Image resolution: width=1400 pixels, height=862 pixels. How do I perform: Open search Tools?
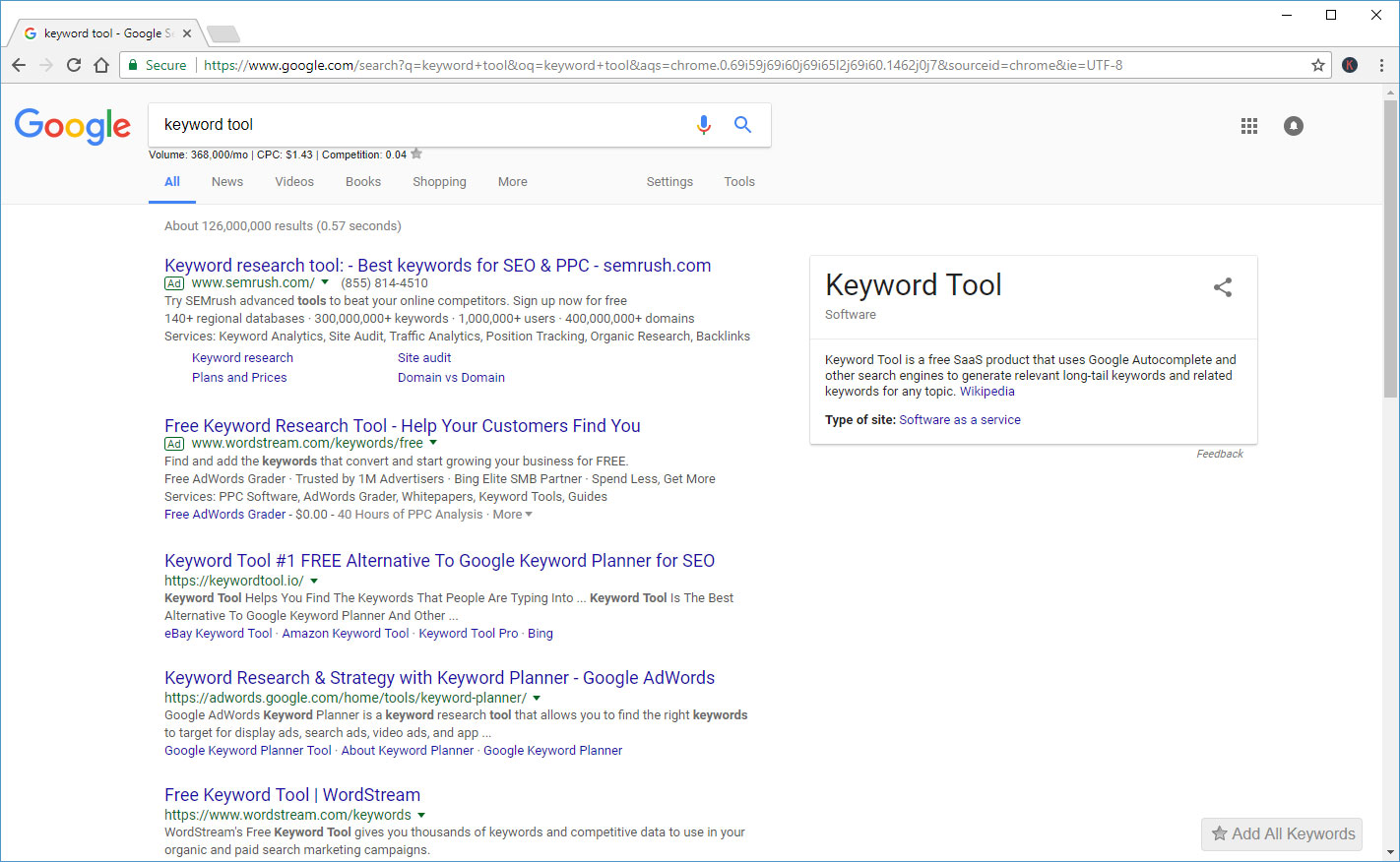pyautogui.click(x=739, y=182)
